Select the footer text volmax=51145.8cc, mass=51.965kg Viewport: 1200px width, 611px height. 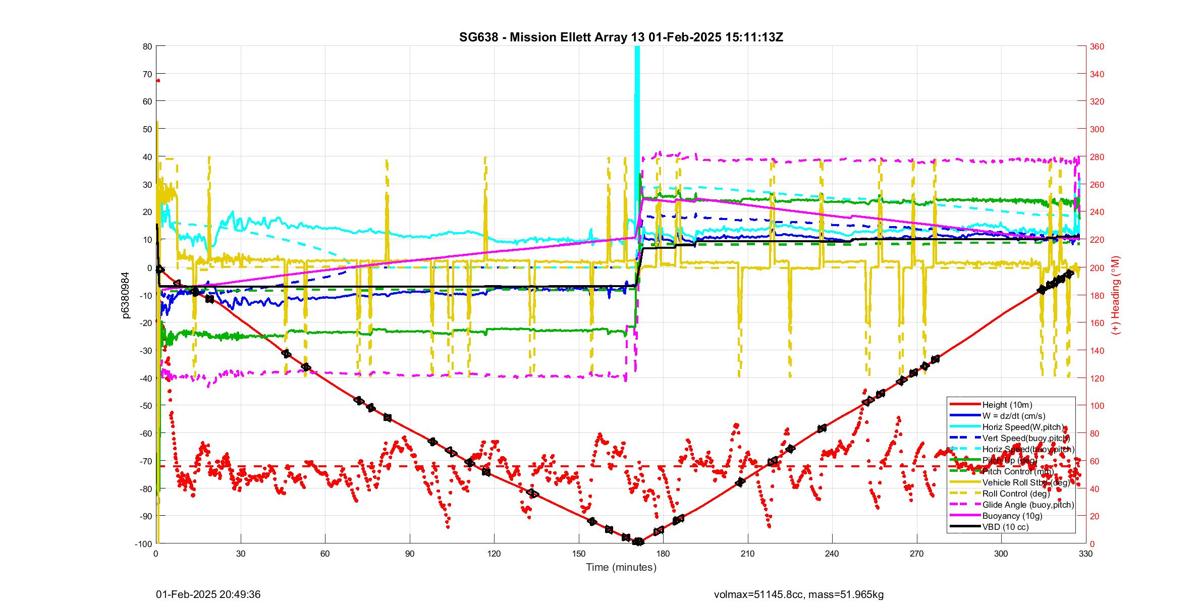[799, 594]
